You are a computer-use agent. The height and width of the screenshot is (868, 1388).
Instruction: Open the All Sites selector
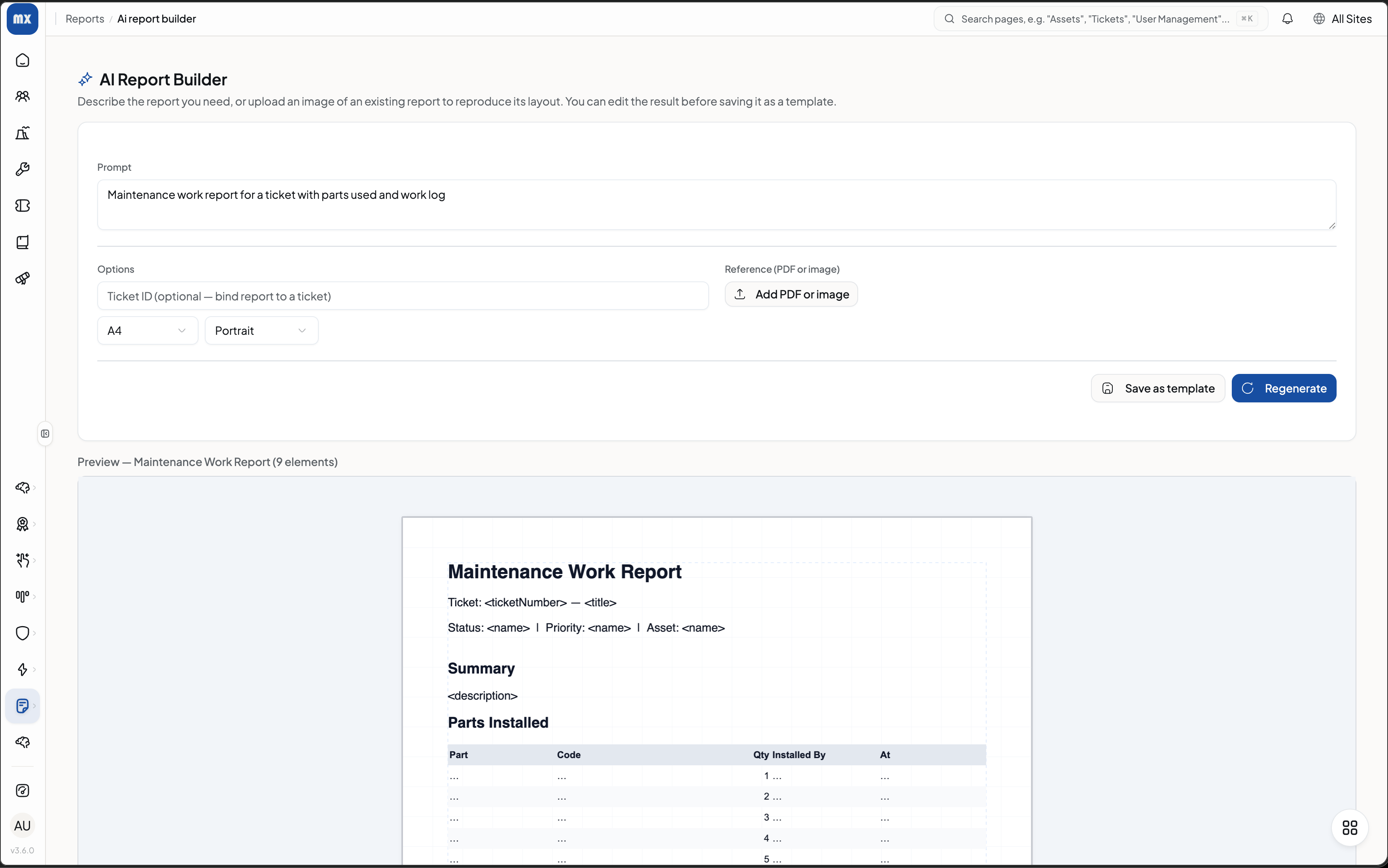[x=1342, y=19]
